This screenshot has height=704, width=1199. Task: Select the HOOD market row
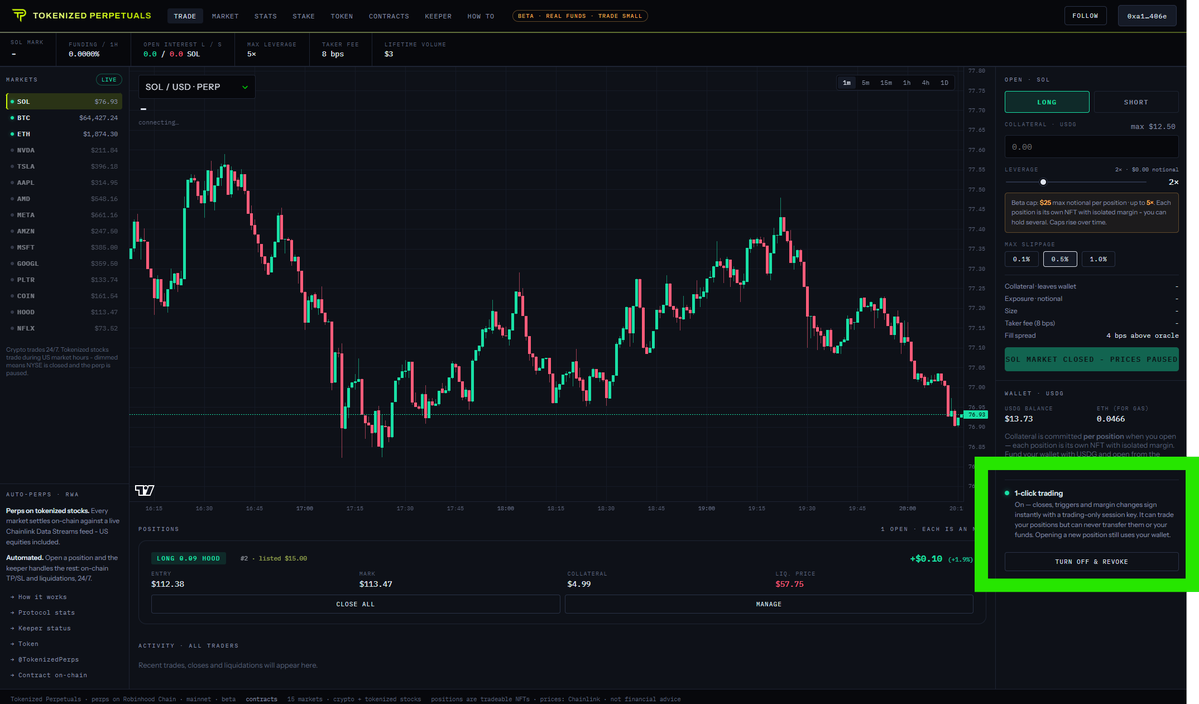64,312
